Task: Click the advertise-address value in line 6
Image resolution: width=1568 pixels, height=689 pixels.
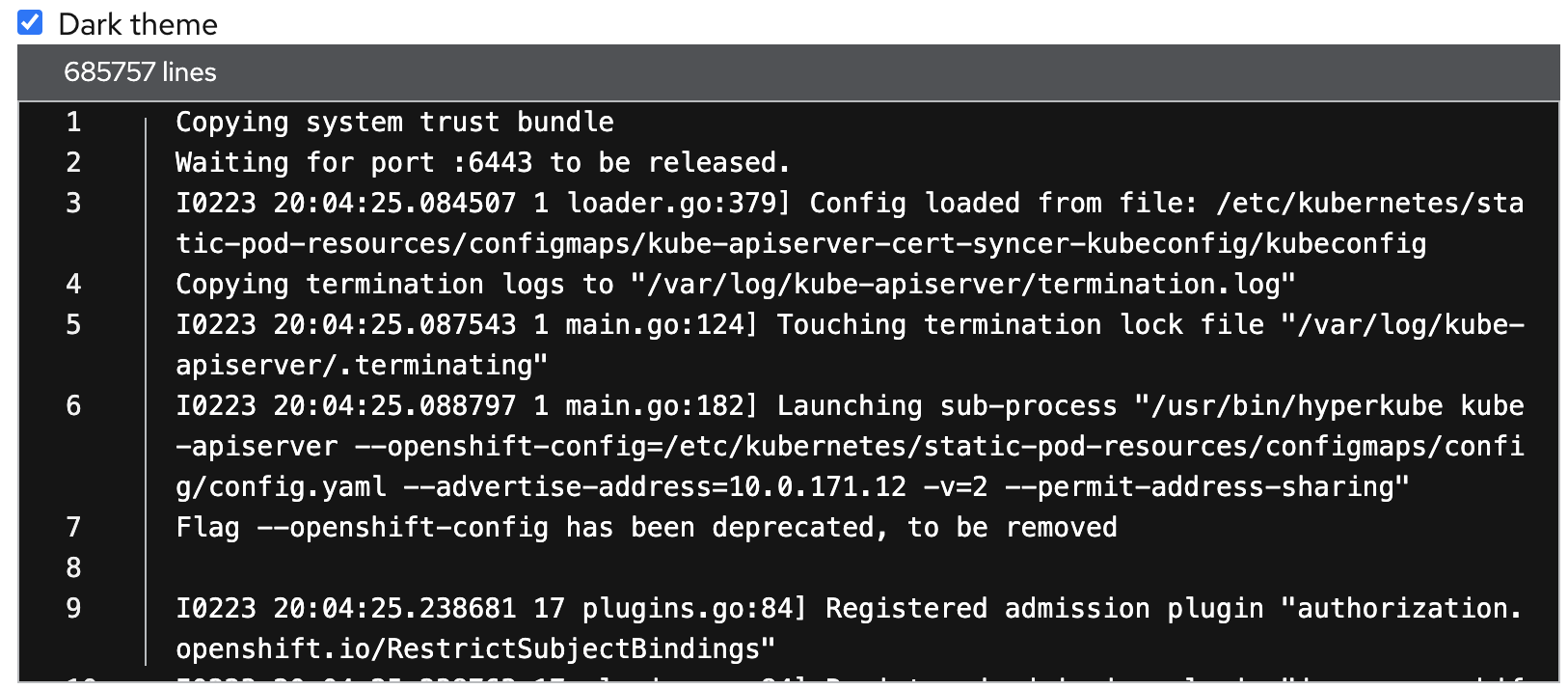Action: click(x=762, y=487)
